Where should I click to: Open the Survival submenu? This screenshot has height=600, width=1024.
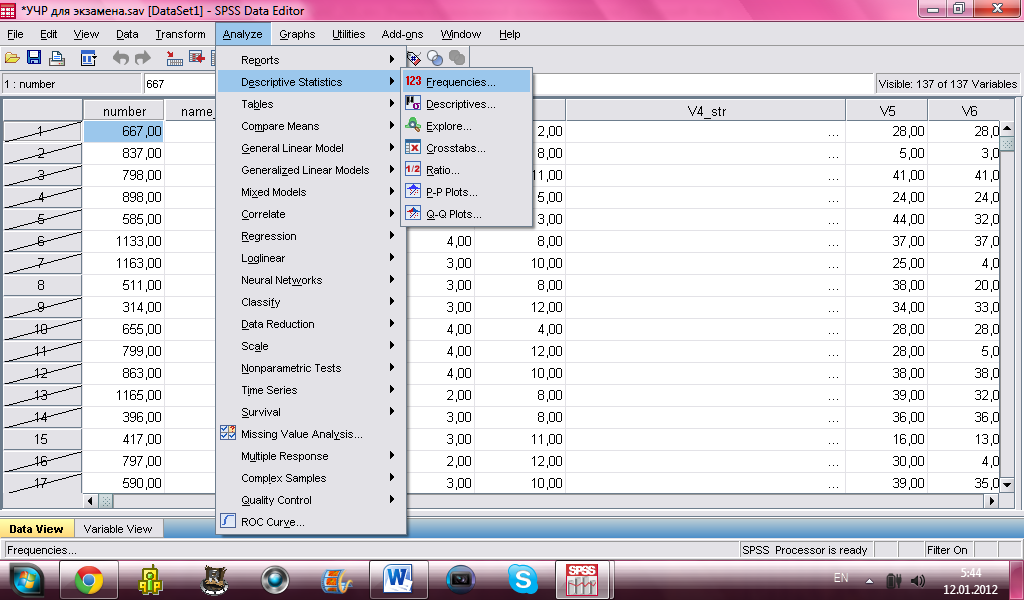(311, 412)
